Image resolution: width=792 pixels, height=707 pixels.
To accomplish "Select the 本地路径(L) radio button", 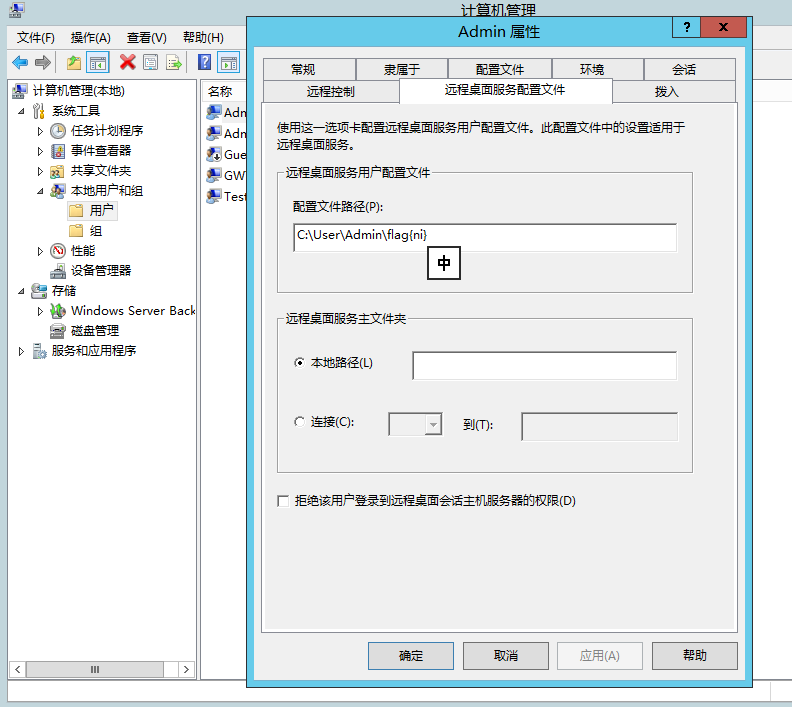I will [x=299, y=362].
